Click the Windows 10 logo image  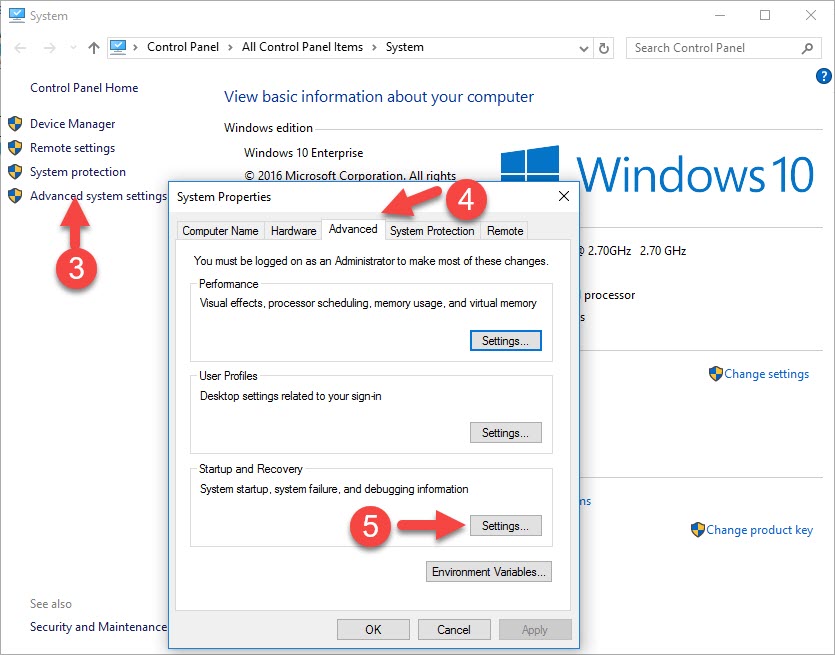tap(658, 171)
